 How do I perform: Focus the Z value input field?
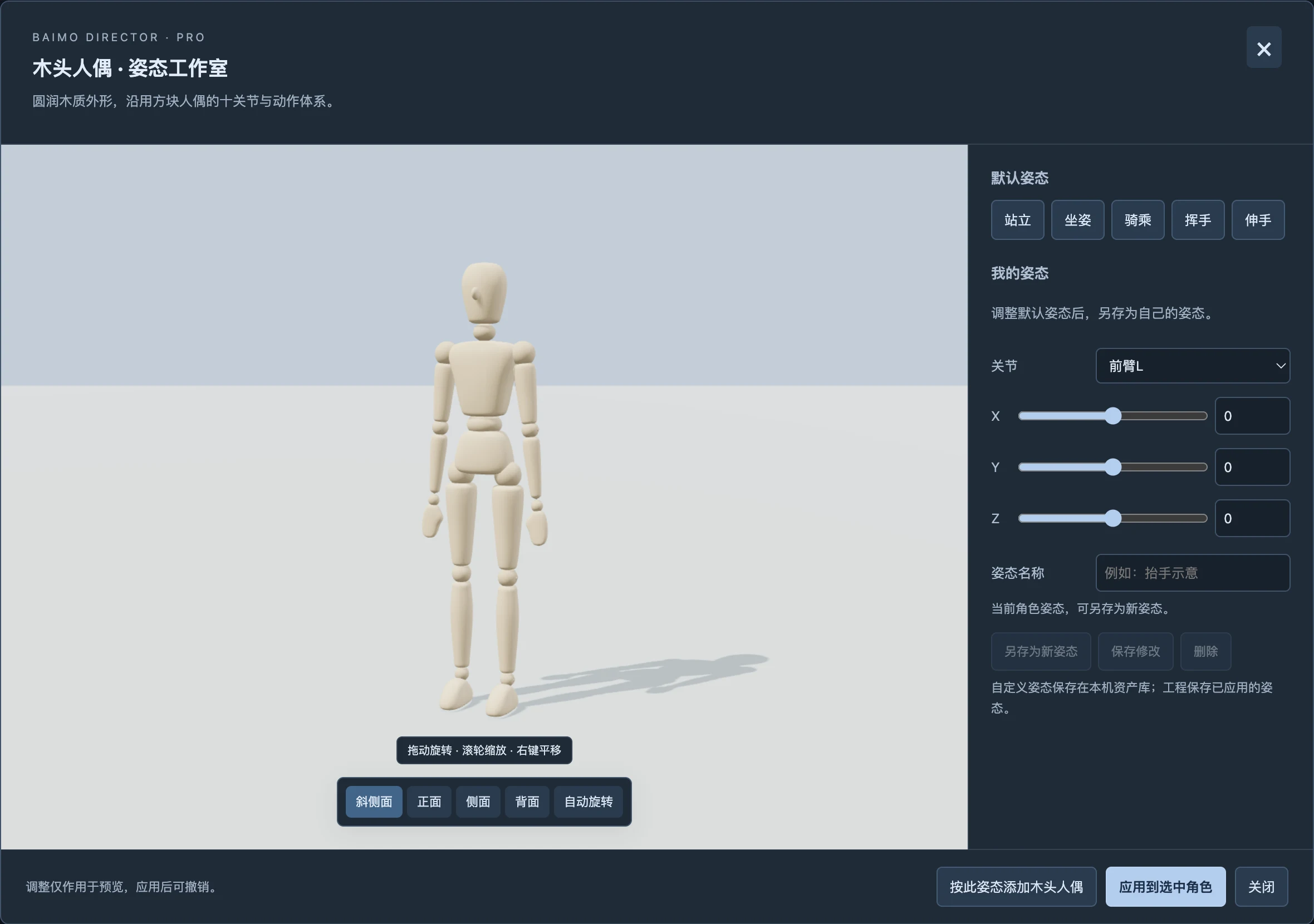(1252, 518)
